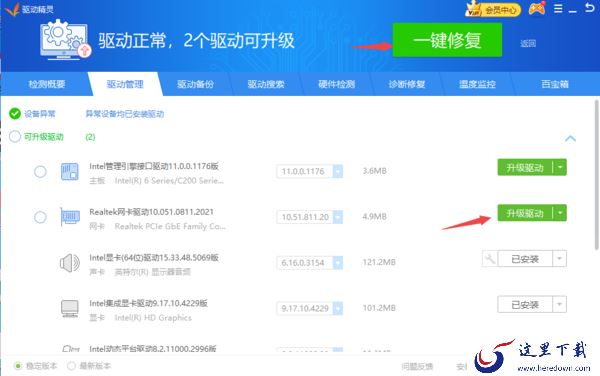Screen dimensions: 600x376
Task: Switch to the 驱动管理 tab
Action: [125, 84]
